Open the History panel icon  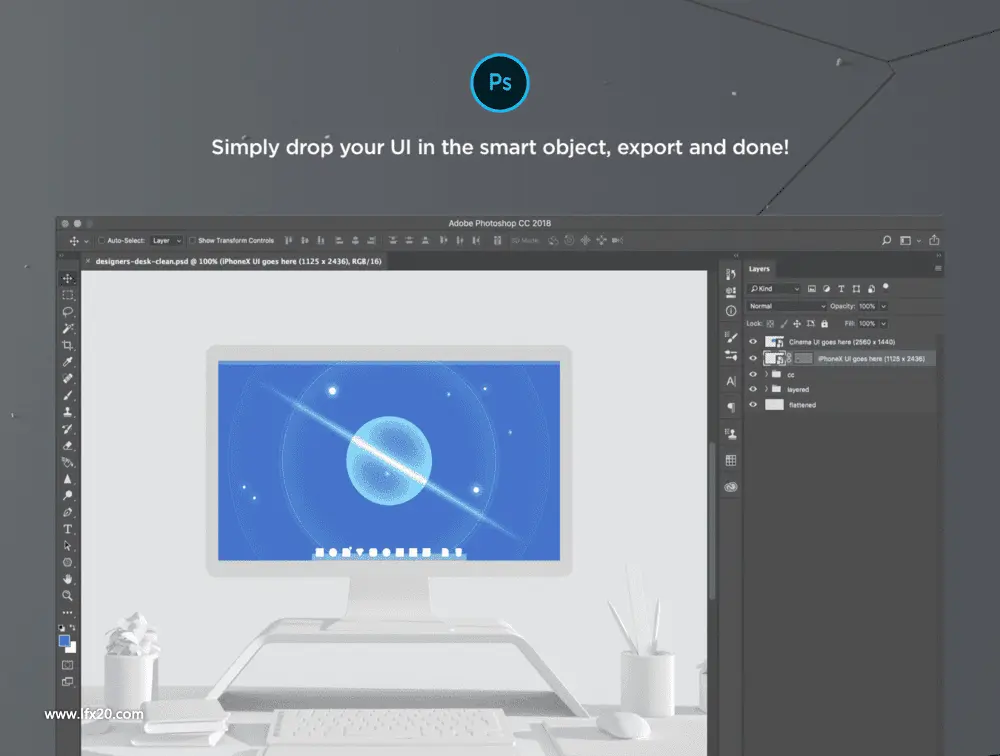731,274
